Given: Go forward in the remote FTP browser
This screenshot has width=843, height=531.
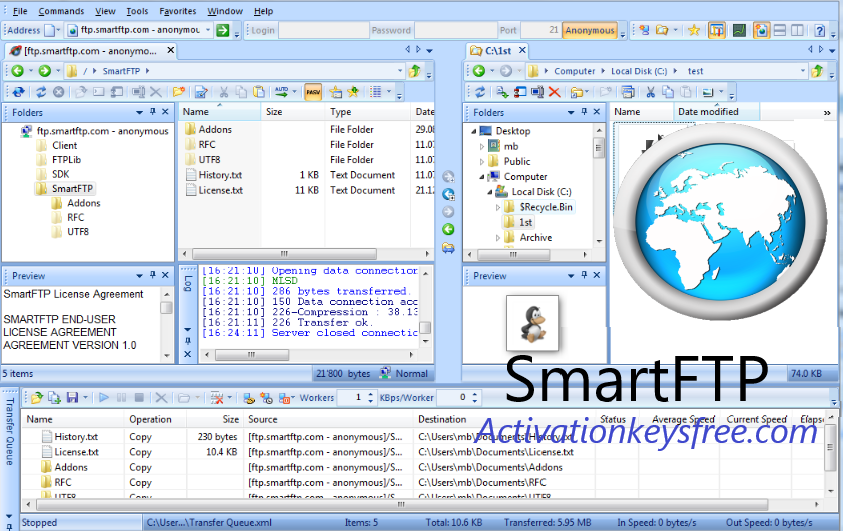Looking at the screenshot, I should pyautogui.click(x=45, y=71).
